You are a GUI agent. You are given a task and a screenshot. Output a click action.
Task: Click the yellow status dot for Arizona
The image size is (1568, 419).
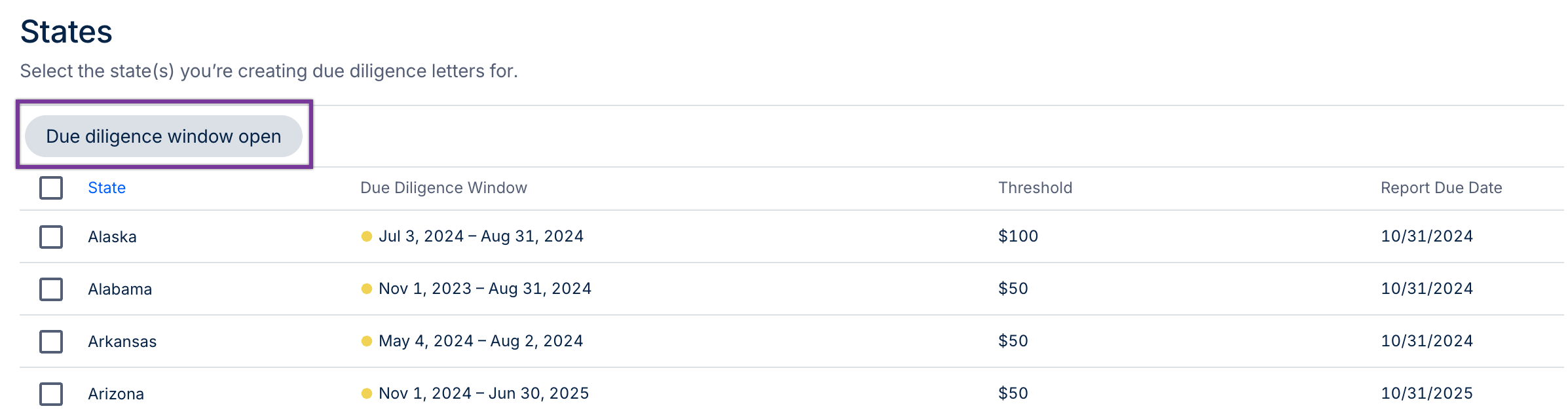click(x=367, y=393)
